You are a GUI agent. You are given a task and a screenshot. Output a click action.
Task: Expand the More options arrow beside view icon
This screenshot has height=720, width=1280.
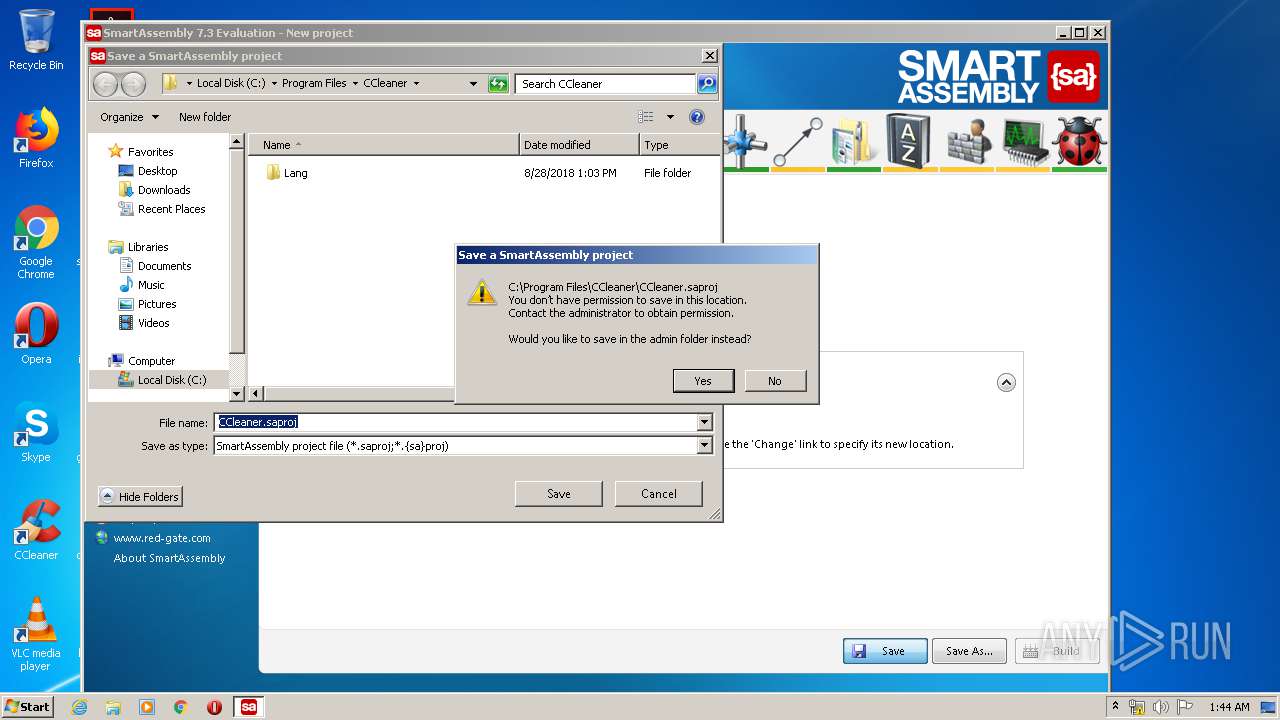[670, 117]
